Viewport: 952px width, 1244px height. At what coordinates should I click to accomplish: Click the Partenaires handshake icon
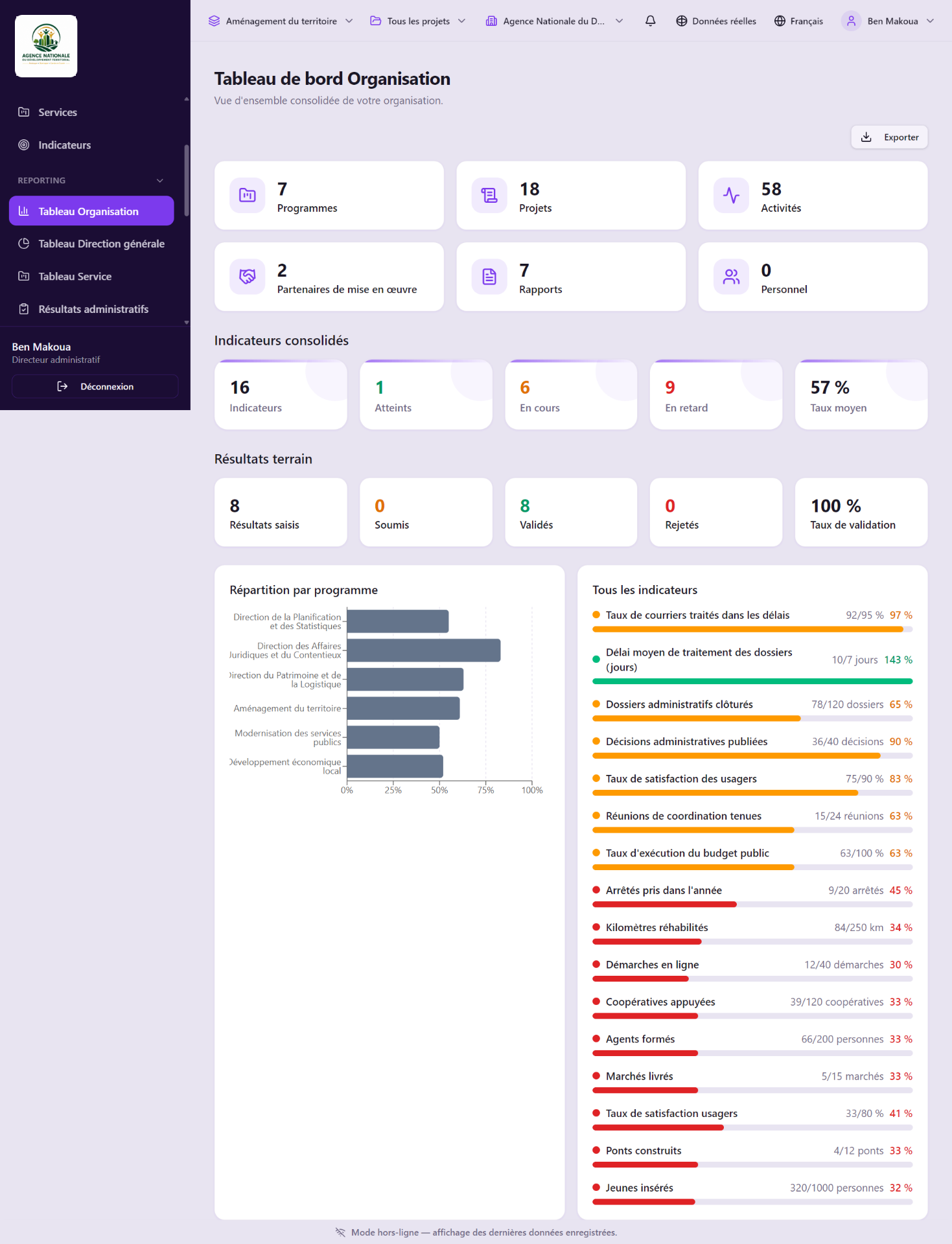[248, 277]
